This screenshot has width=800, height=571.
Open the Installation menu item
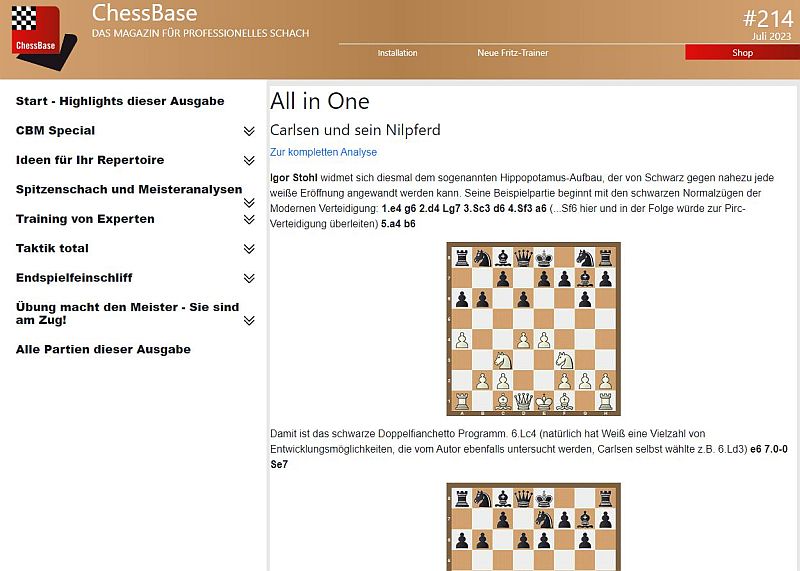pos(397,53)
